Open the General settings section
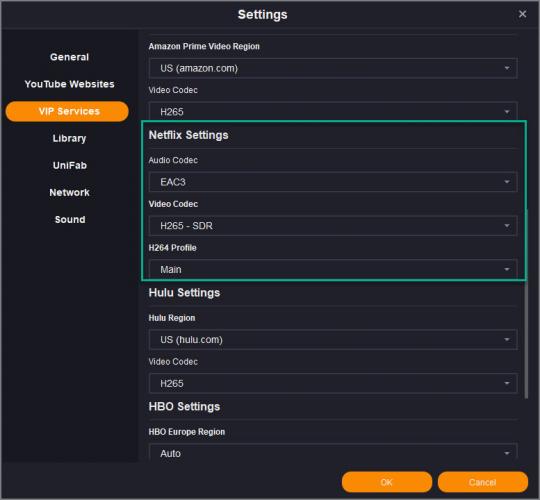This screenshot has height=500, width=540. tap(69, 57)
